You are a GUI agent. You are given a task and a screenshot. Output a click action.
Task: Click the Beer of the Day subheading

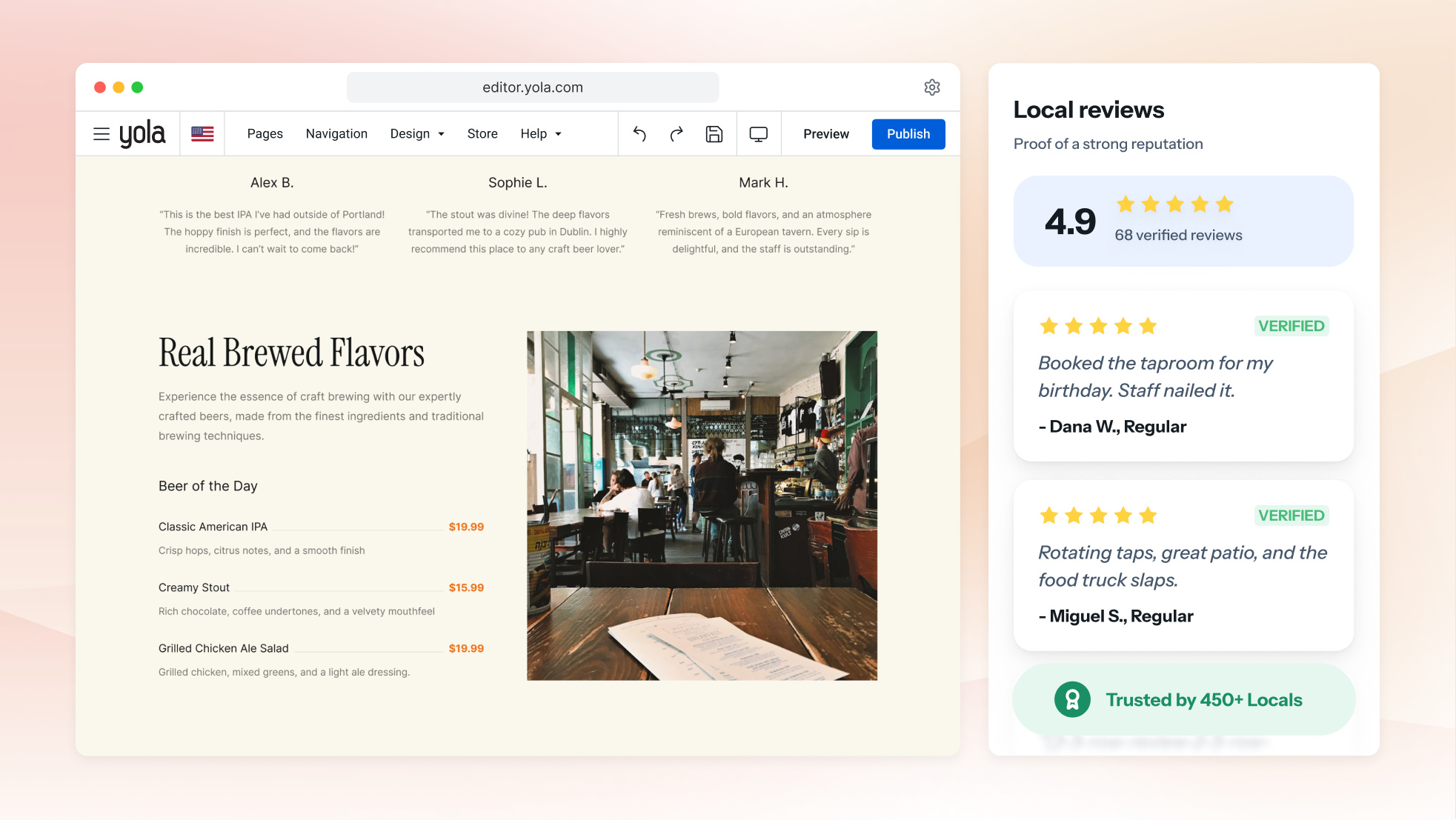[x=208, y=486]
